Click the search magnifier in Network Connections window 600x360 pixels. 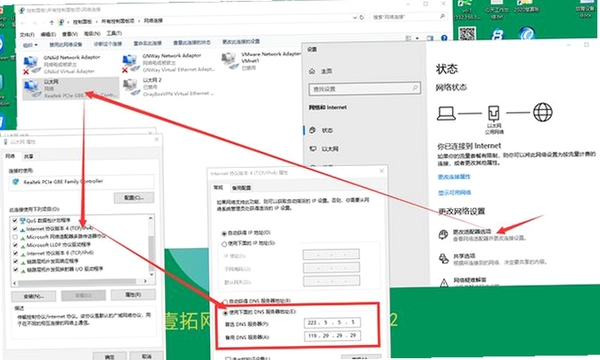coord(442,16)
